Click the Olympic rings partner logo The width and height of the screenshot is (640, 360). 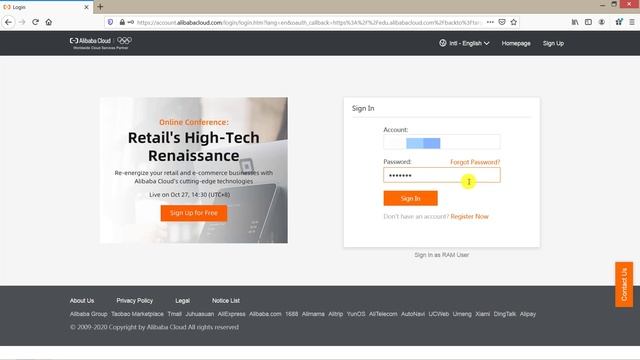(x=124, y=40)
